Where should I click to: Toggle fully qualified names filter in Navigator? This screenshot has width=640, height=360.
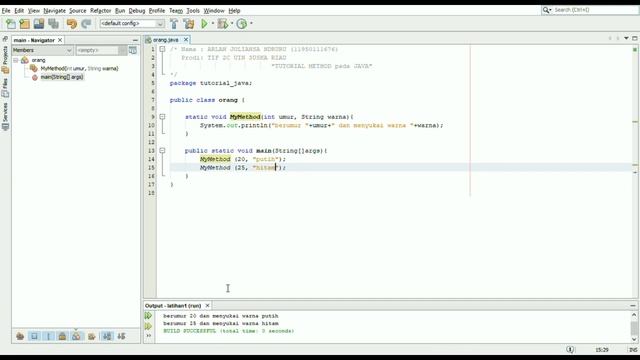(91, 336)
